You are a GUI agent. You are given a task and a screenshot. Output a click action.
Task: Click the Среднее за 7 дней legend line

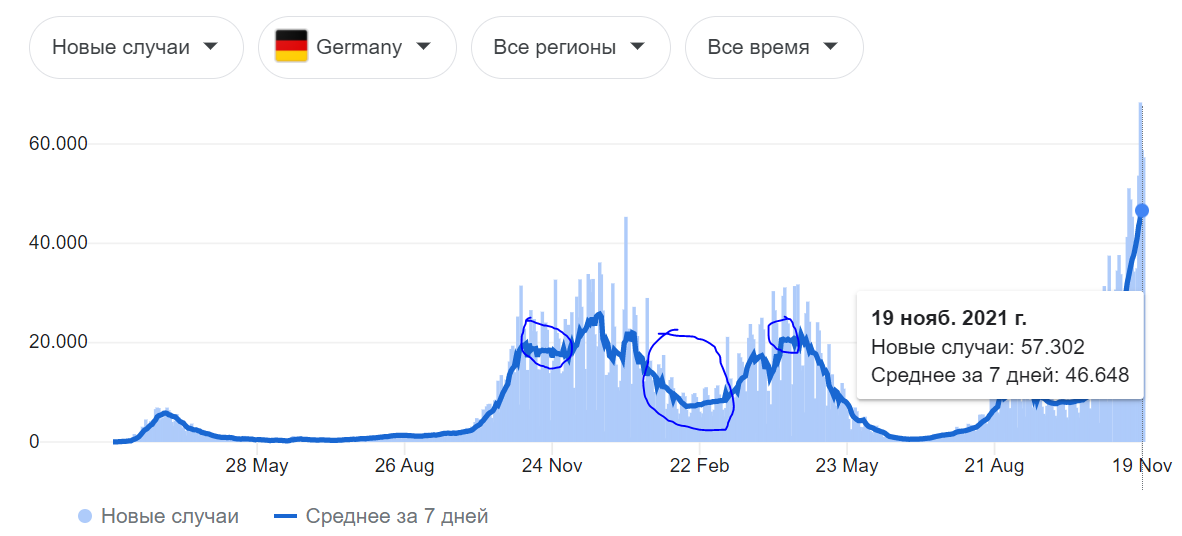(x=286, y=516)
